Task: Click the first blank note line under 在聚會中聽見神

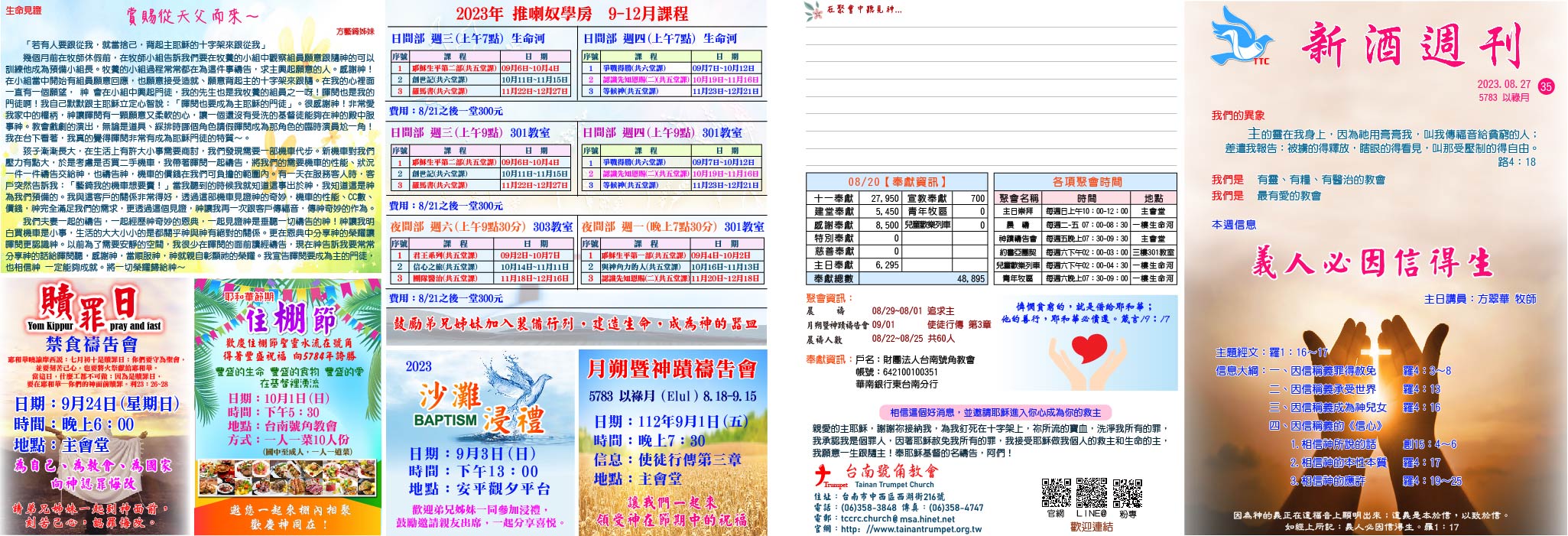Action: [x=991, y=28]
